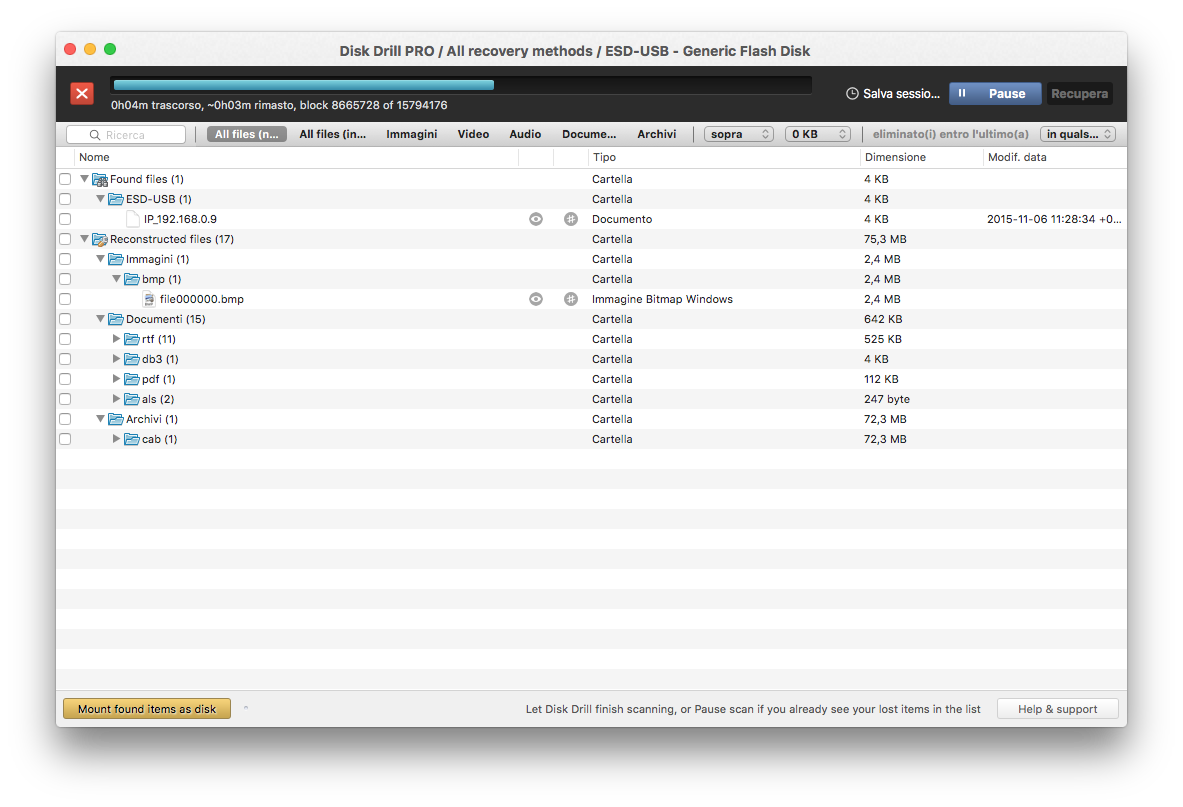
Task: Open hex view icon for file000000.bmp
Action: (x=571, y=299)
